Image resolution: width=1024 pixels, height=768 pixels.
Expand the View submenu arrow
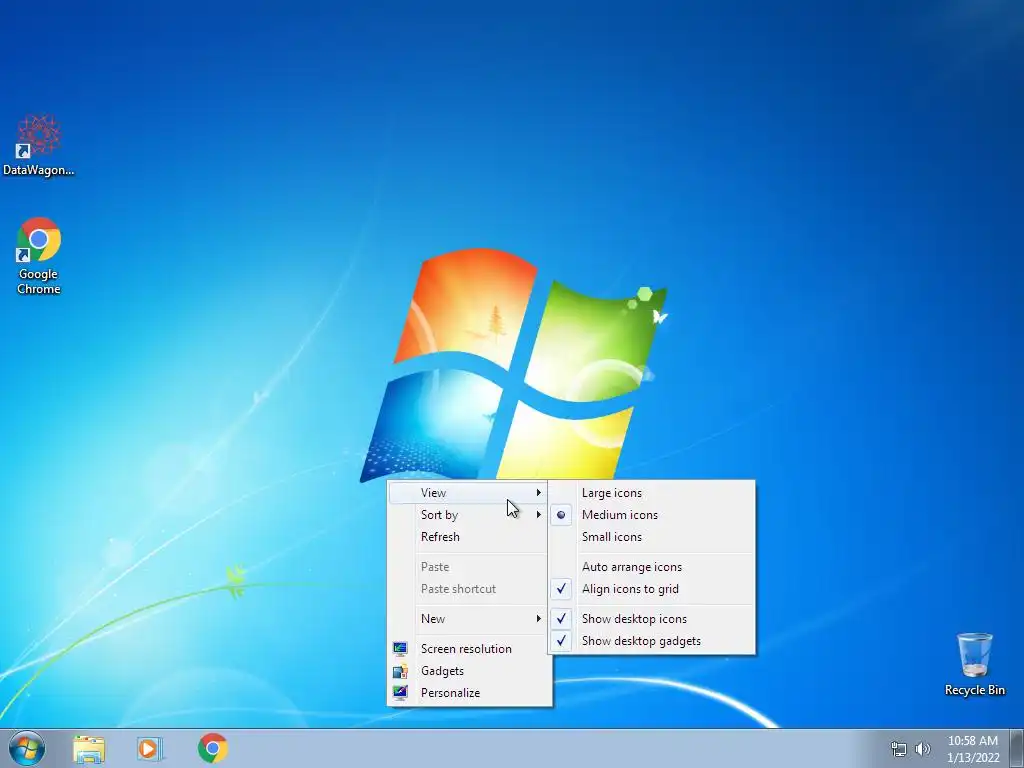point(539,492)
